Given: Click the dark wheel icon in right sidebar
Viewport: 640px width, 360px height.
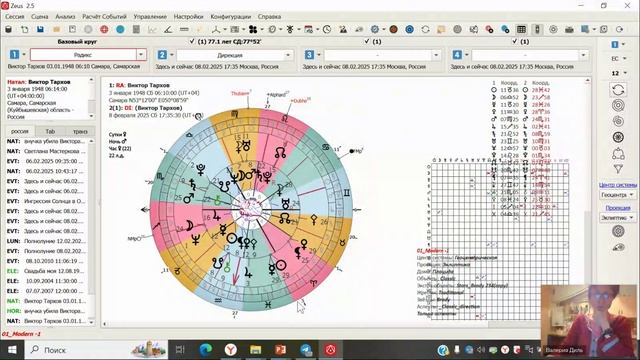Looking at the screenshot, I should (618, 137).
